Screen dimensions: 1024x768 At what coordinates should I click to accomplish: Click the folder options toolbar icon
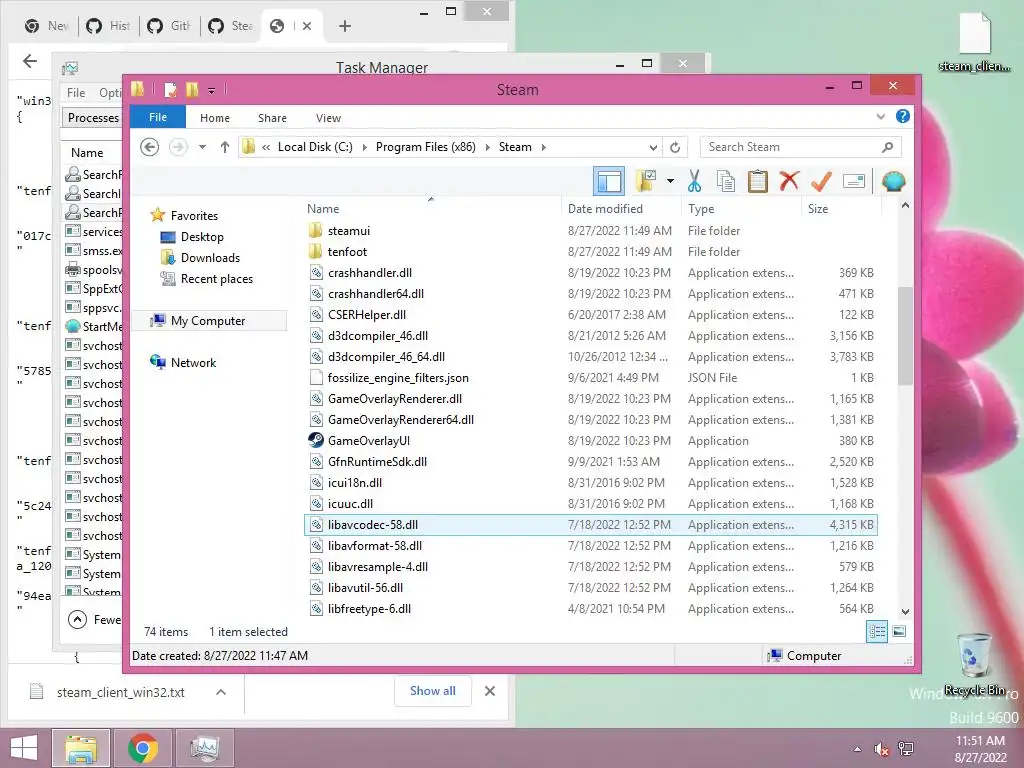(646, 181)
